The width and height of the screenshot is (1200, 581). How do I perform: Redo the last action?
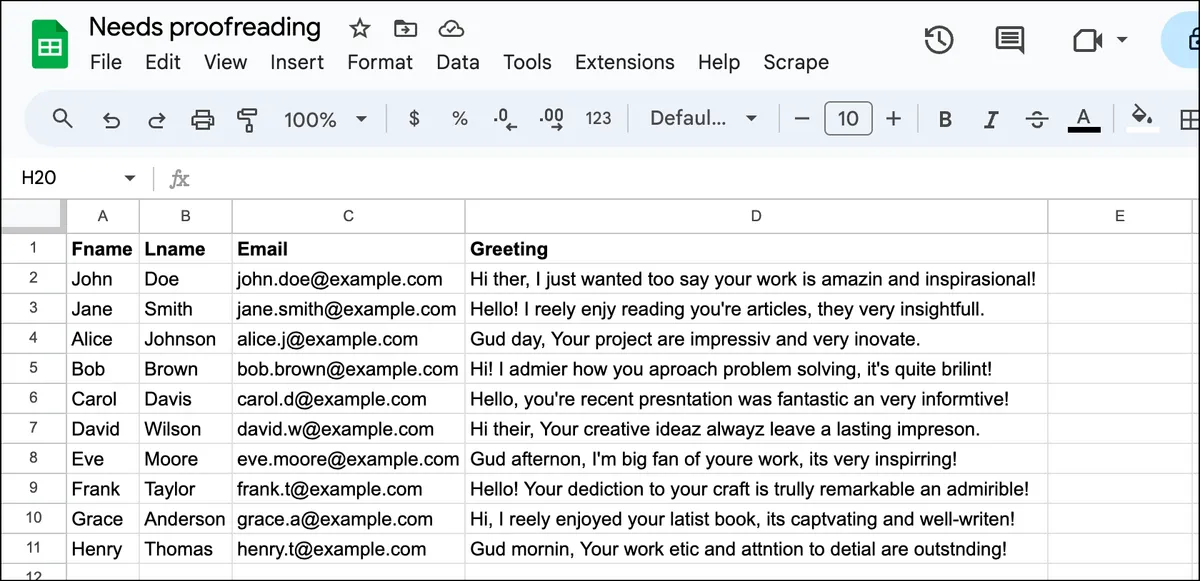[157, 120]
